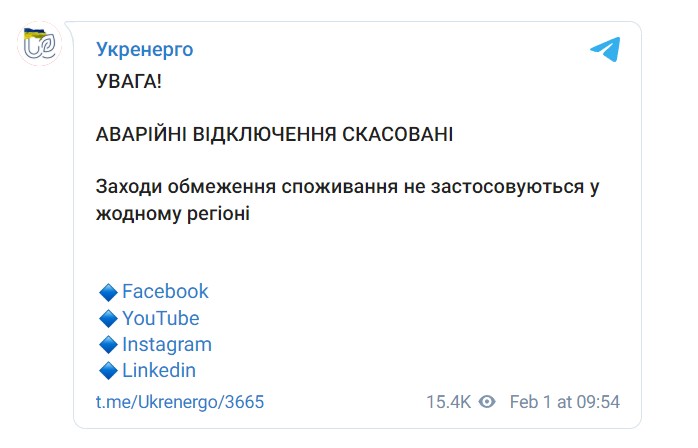Viewport: 698px width, 448px height.
Task: Click the Telegram paper plane icon
Action: pyautogui.click(x=604, y=49)
